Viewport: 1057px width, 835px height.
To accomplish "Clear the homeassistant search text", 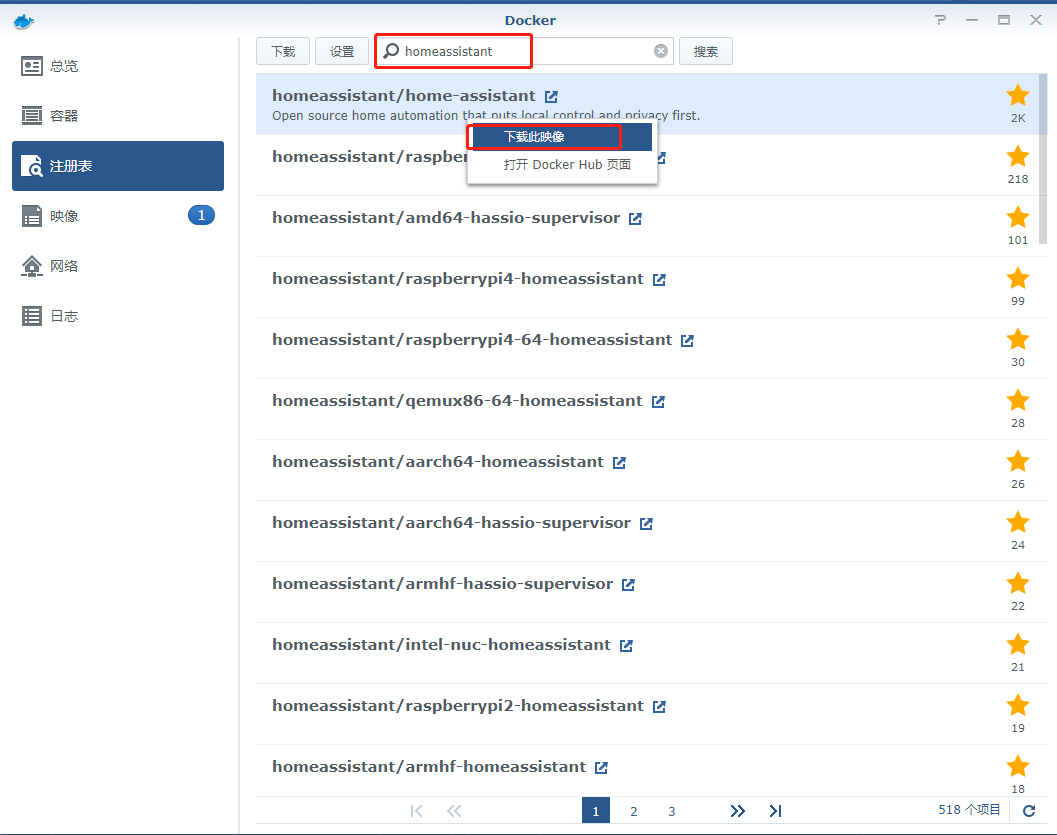I will point(661,51).
